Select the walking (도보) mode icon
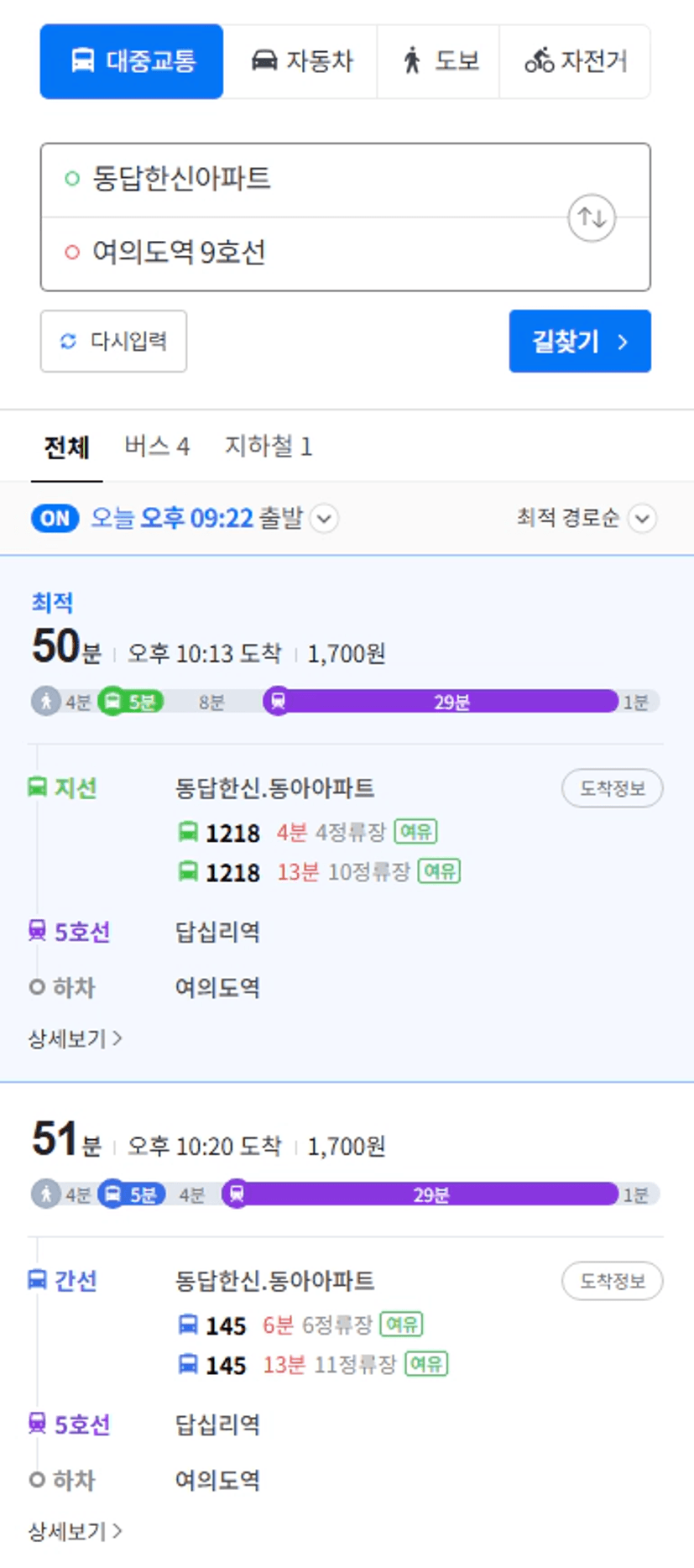This screenshot has height=1568, width=694. (x=411, y=60)
